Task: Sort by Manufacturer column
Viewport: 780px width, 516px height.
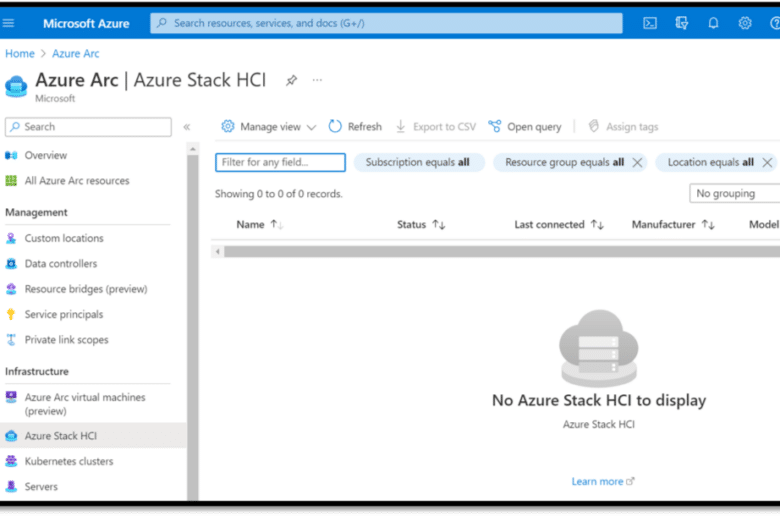Action: click(708, 225)
